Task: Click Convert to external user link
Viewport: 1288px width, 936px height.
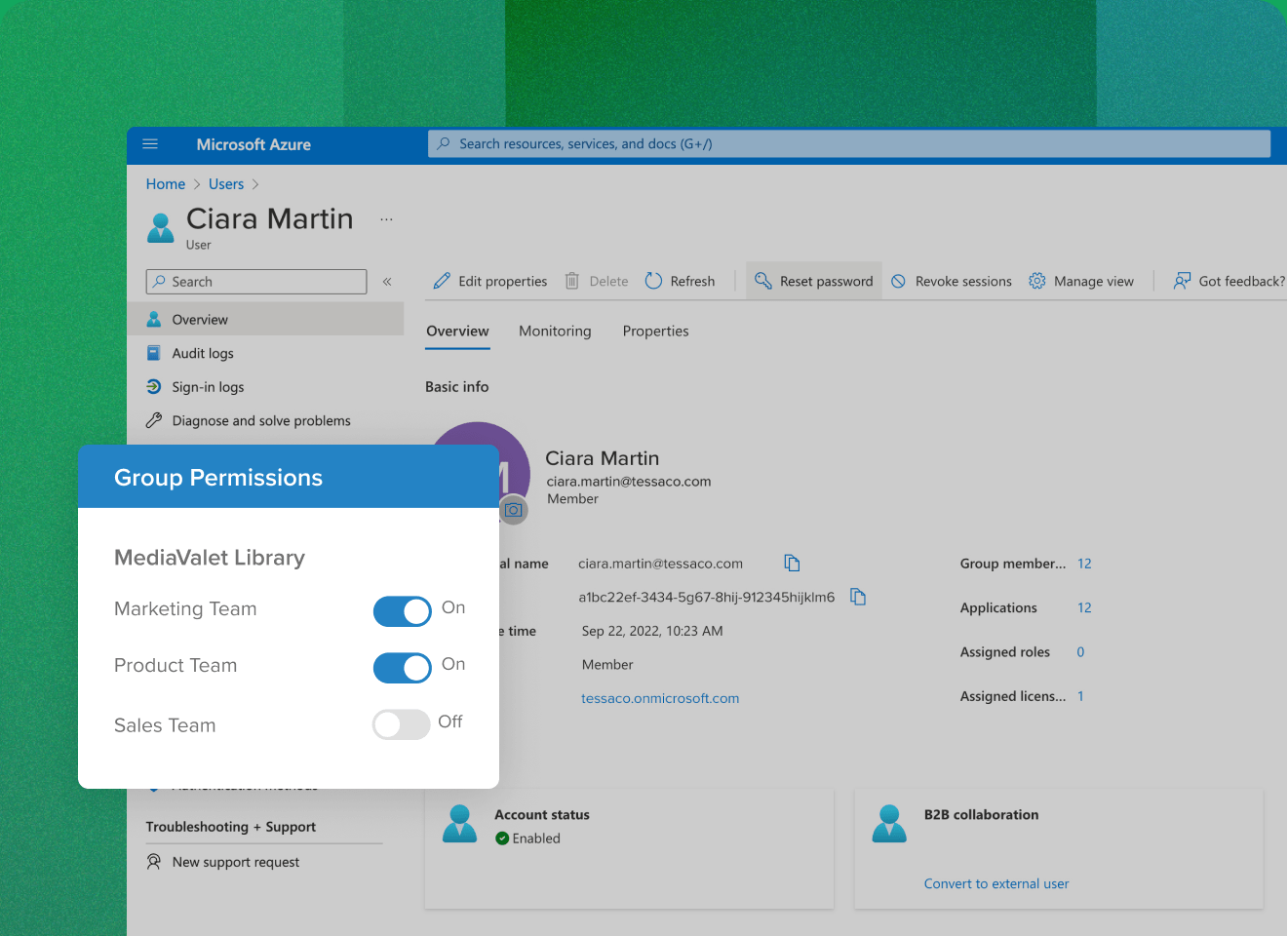Action: click(x=996, y=883)
